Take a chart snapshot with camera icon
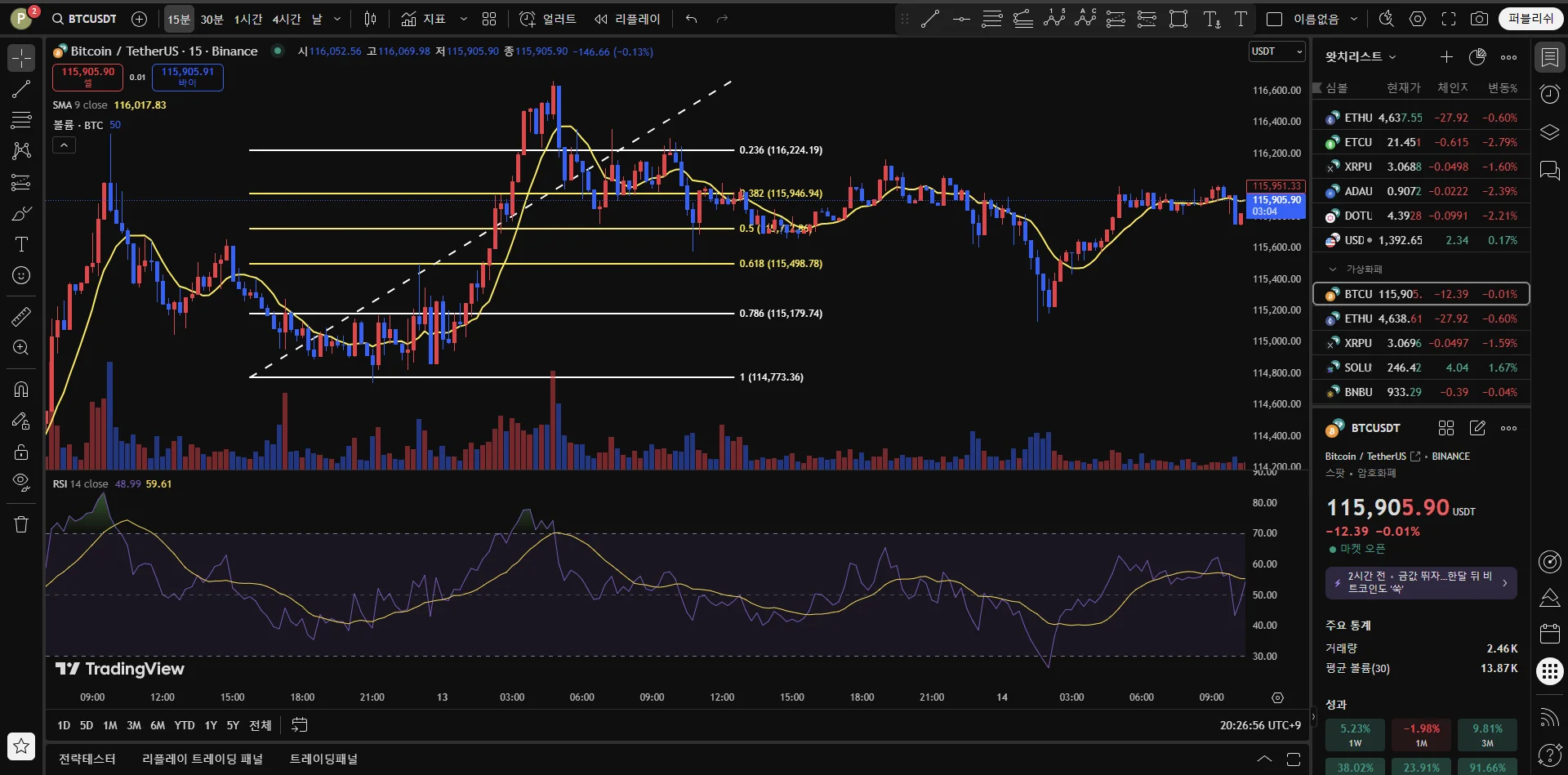This screenshot has width=1568, height=775. [1479, 19]
